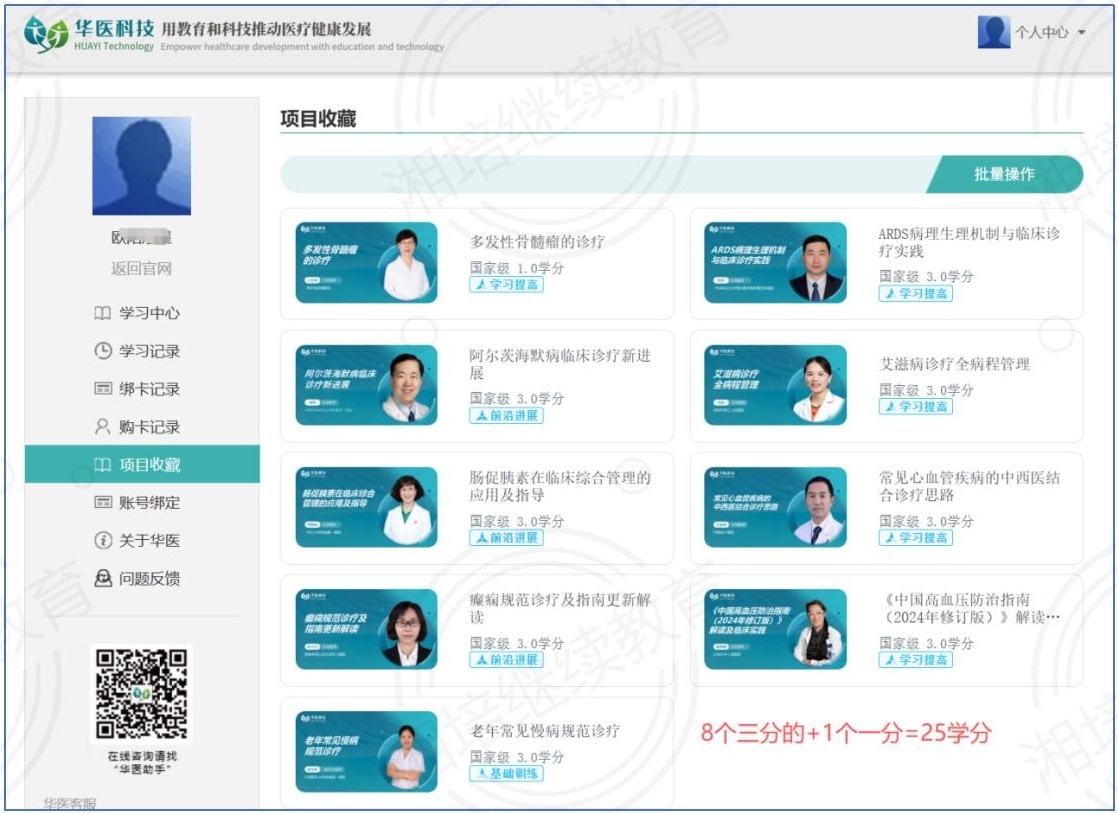Viewport: 1118px width, 813px height.
Task: Open the 个人中心 dropdown menu
Action: pos(1050,33)
